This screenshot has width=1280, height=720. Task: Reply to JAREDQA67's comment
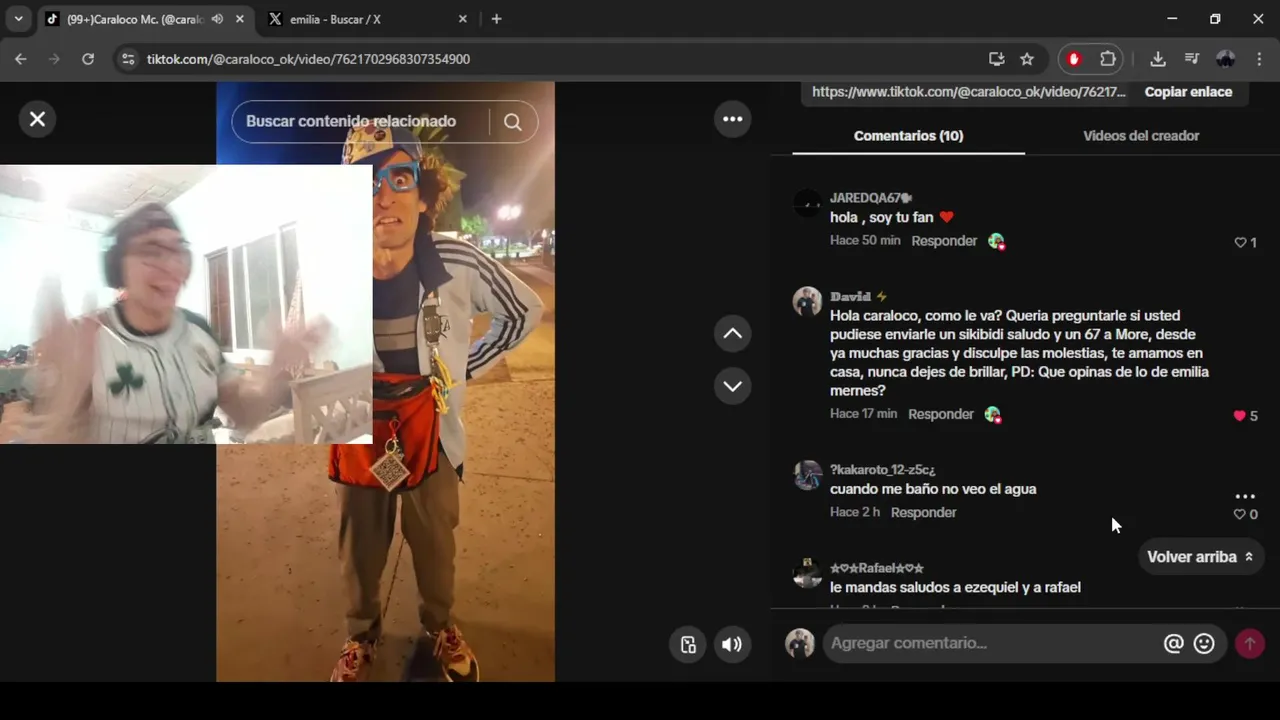944,241
